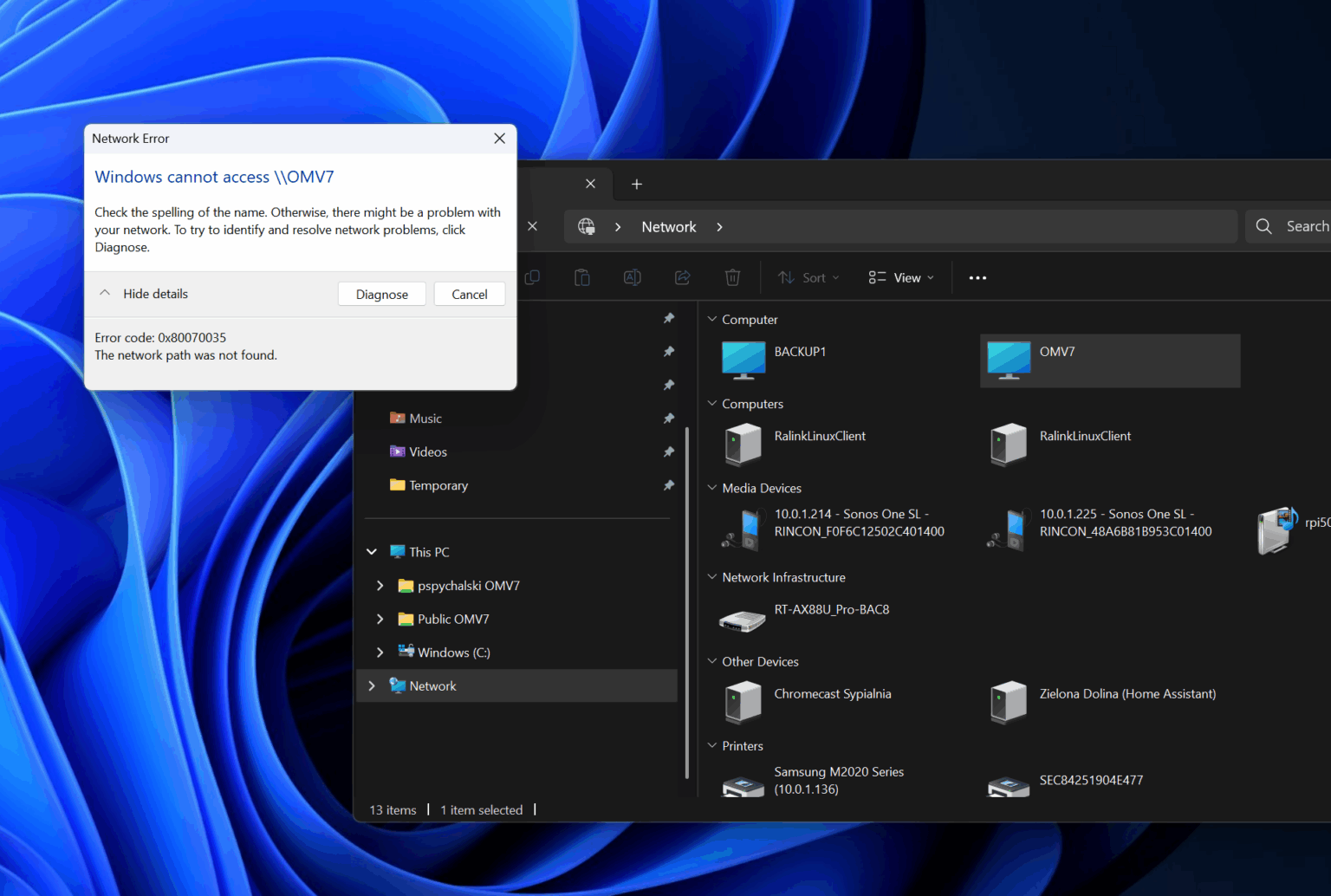Cancel the Network Error dialog
The height and width of the screenshot is (896, 1331).
pos(469,294)
